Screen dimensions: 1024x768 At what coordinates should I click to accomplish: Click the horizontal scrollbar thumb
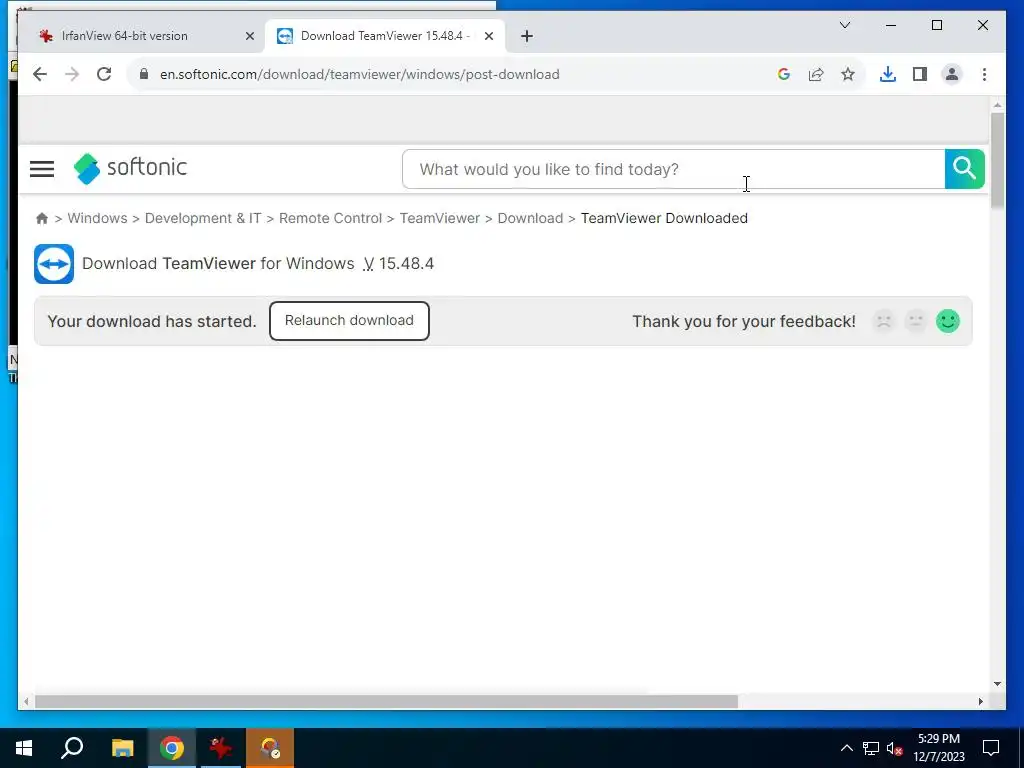(x=386, y=701)
